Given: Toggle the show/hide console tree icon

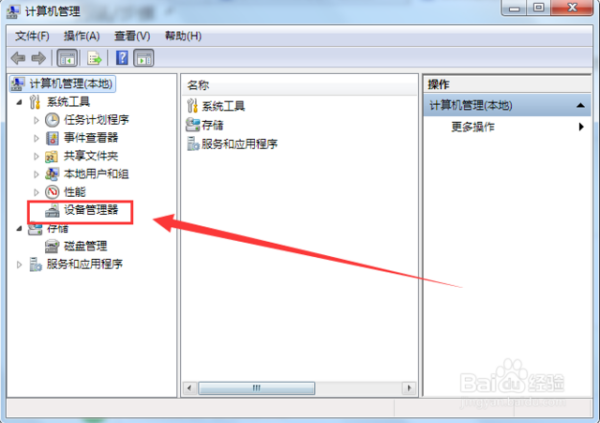Looking at the screenshot, I should [67, 58].
